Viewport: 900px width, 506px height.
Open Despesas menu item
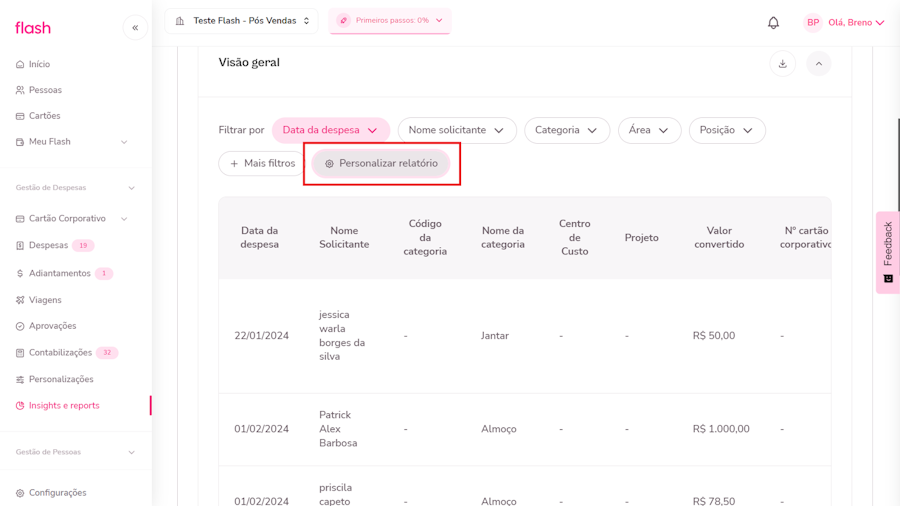[x=48, y=246]
